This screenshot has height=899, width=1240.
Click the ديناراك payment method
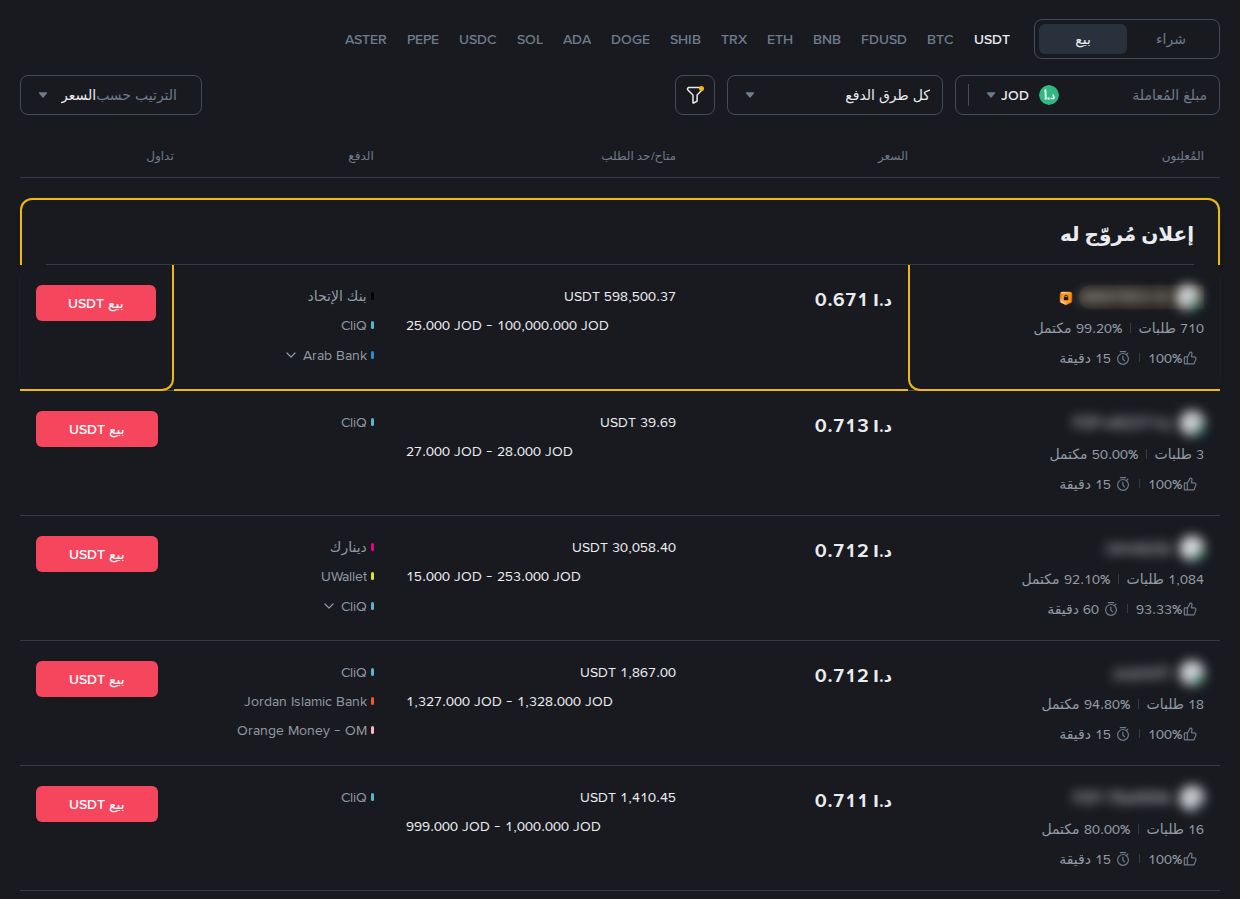tap(349, 547)
